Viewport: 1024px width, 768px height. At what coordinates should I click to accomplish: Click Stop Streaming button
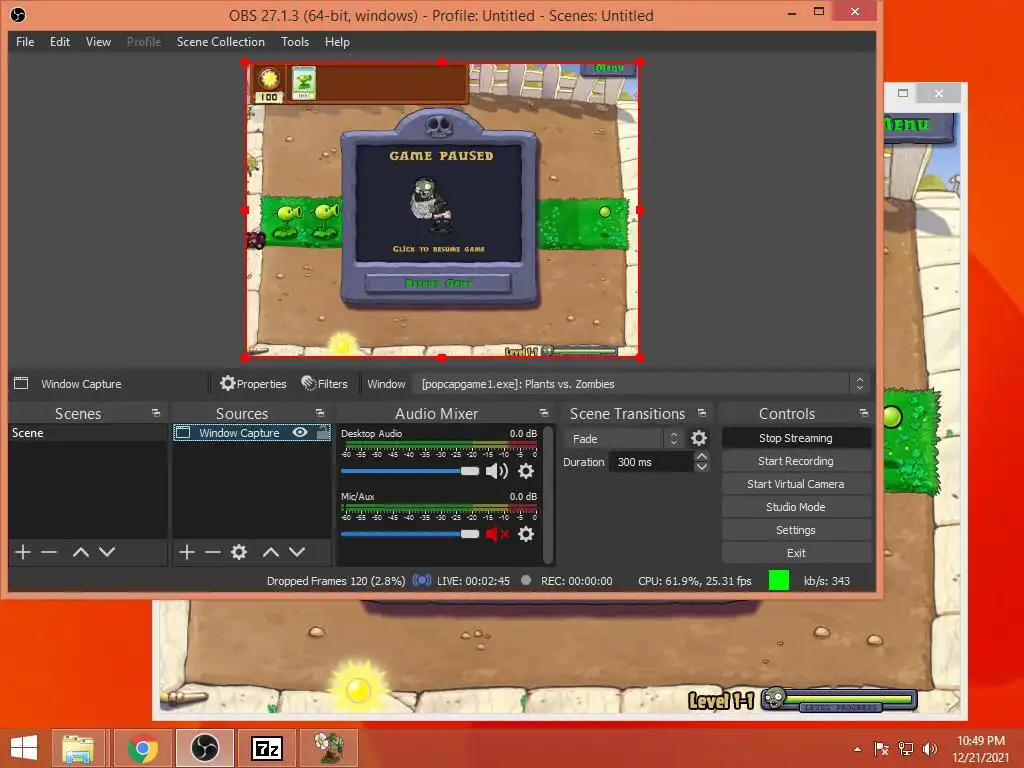(796, 438)
